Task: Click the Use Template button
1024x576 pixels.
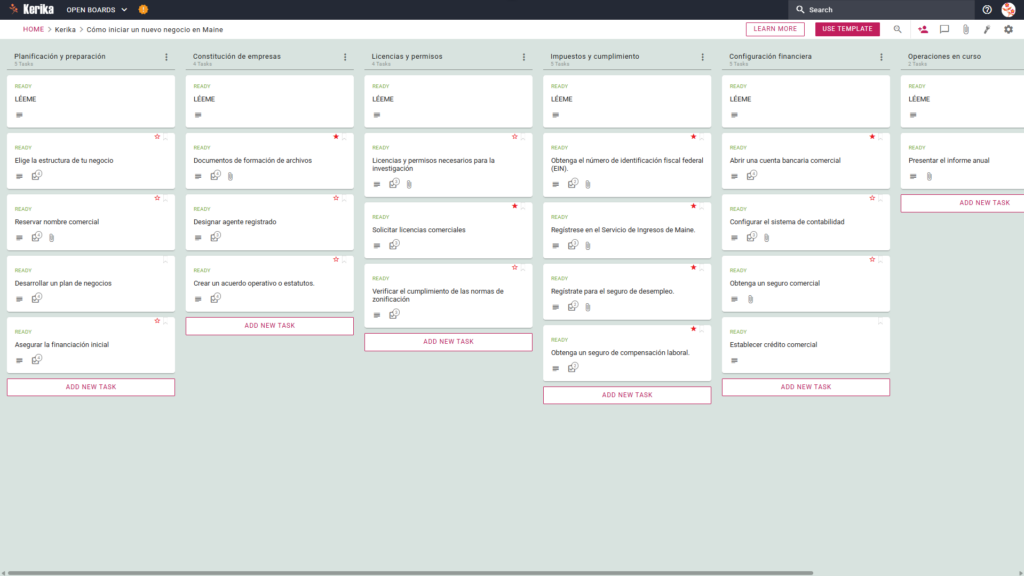Action: tap(847, 29)
